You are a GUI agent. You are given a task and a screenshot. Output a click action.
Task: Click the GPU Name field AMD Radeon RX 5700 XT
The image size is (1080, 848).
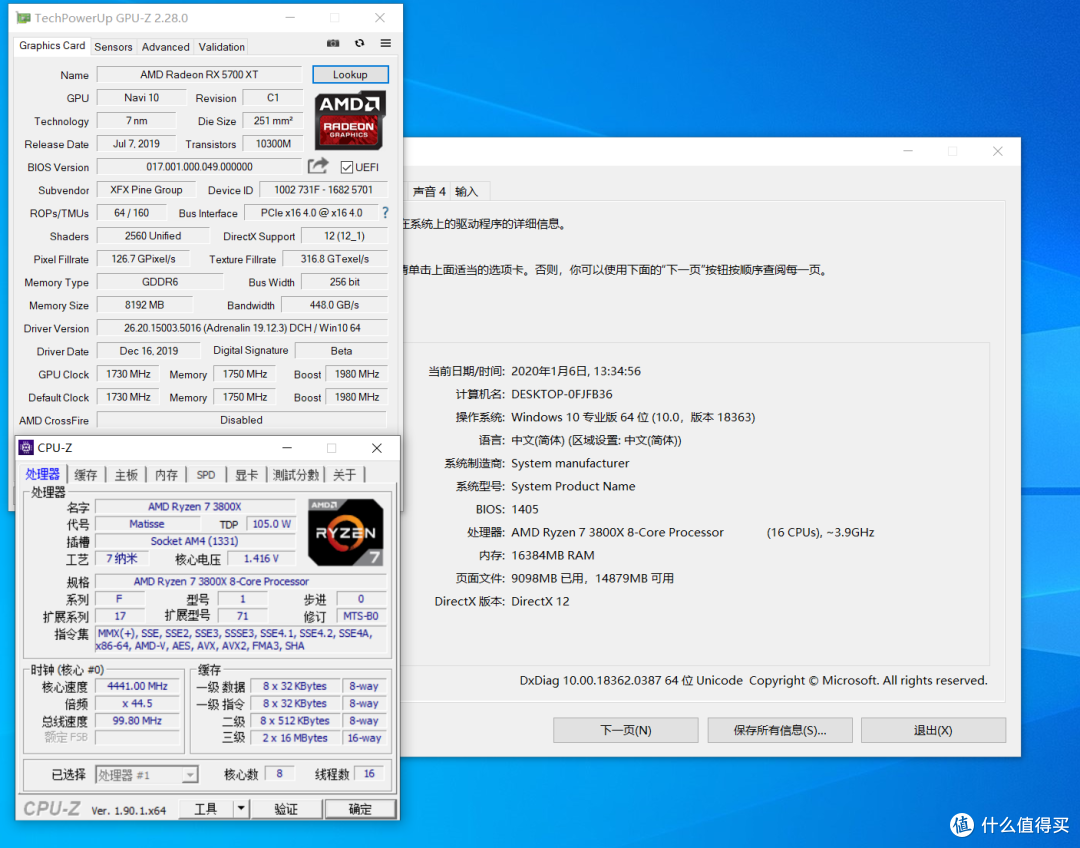point(199,74)
